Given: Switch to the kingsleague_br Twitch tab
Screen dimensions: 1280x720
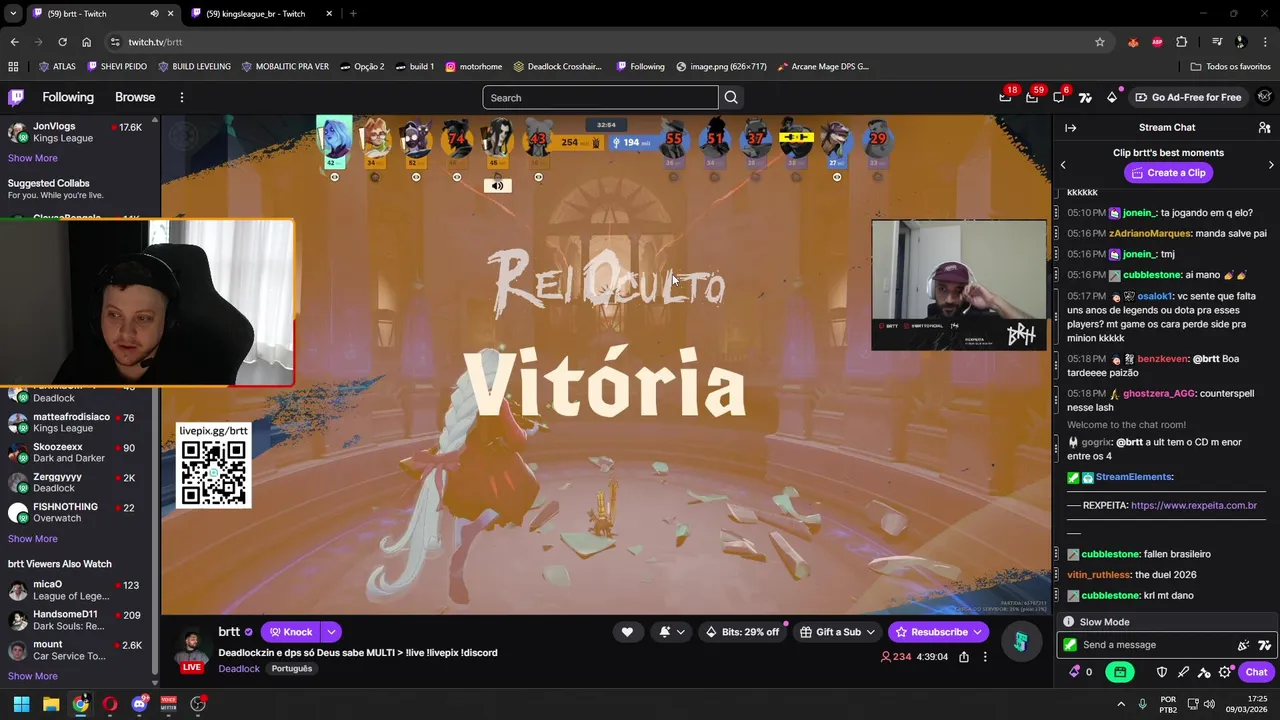Looking at the screenshot, I should [x=255, y=14].
